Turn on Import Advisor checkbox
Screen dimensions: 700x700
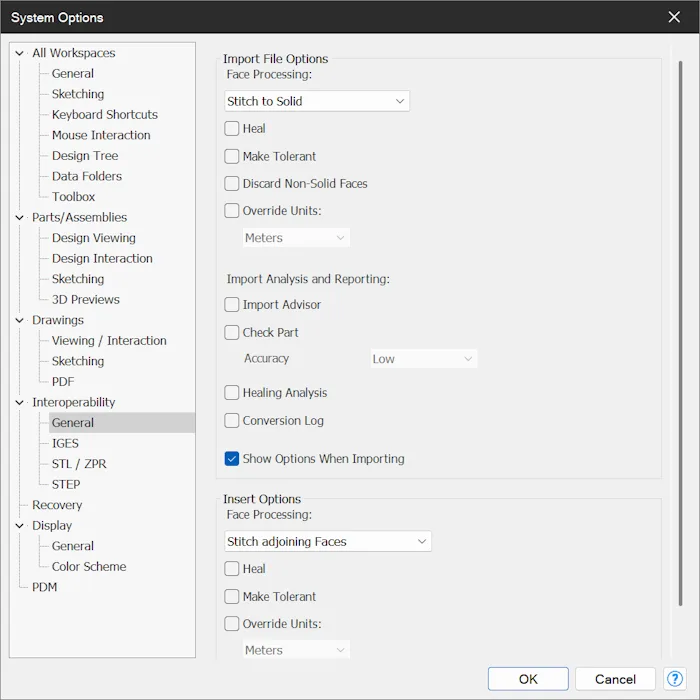pos(231,304)
